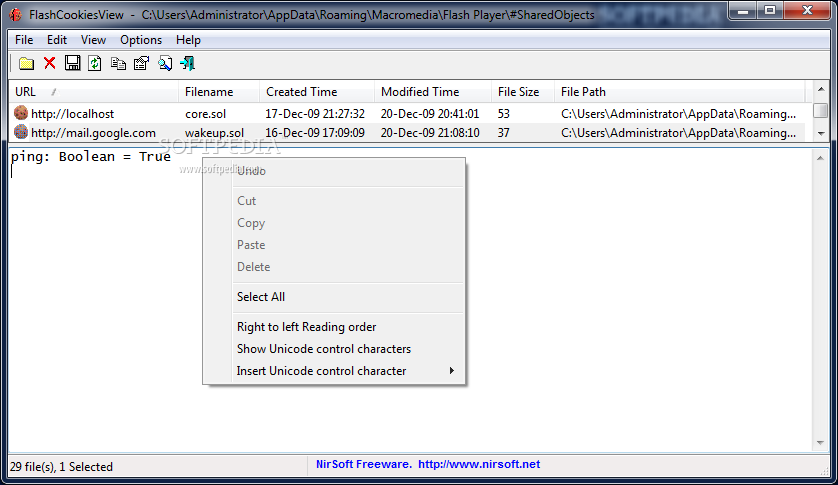Click created time 17-Dec-09 21:27:32
This screenshot has height=485, width=838.
pos(315,114)
